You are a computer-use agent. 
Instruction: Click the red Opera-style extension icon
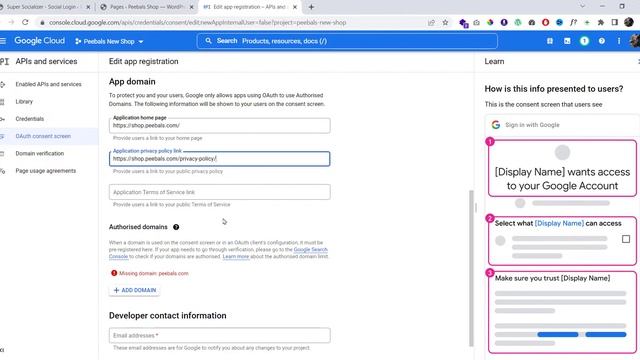click(545, 22)
